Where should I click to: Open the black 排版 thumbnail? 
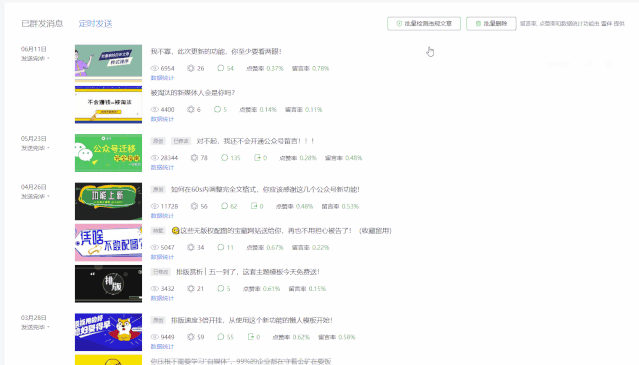tap(108, 284)
